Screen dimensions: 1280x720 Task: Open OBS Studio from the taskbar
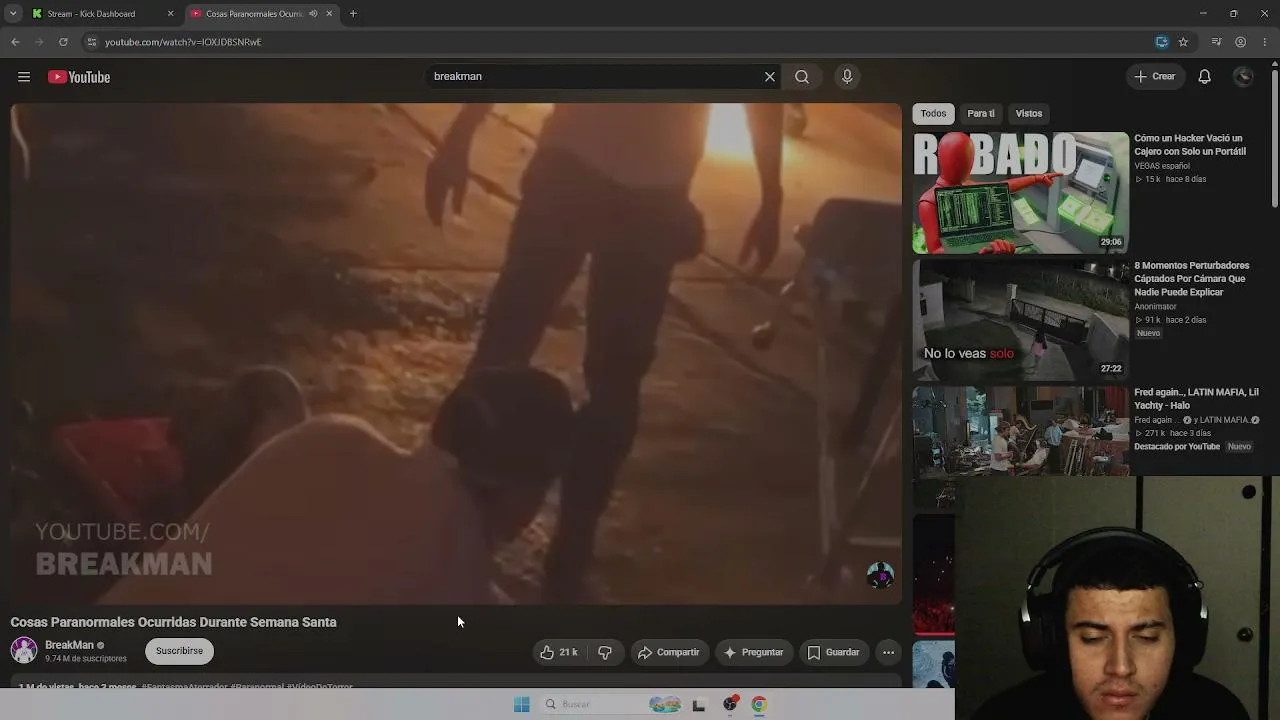tap(731, 704)
